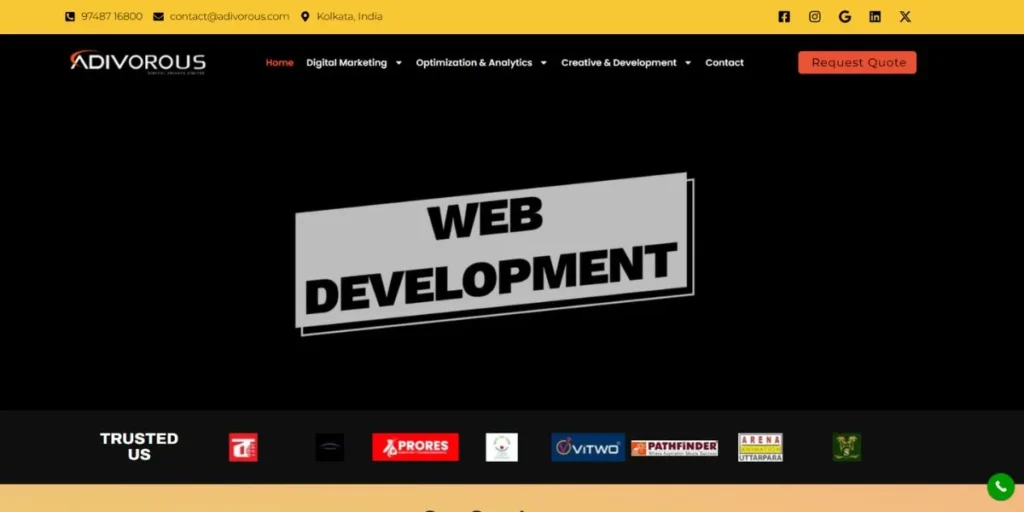This screenshot has width=1024, height=512.
Task: Call the number 97487 16800
Action: (x=112, y=16)
